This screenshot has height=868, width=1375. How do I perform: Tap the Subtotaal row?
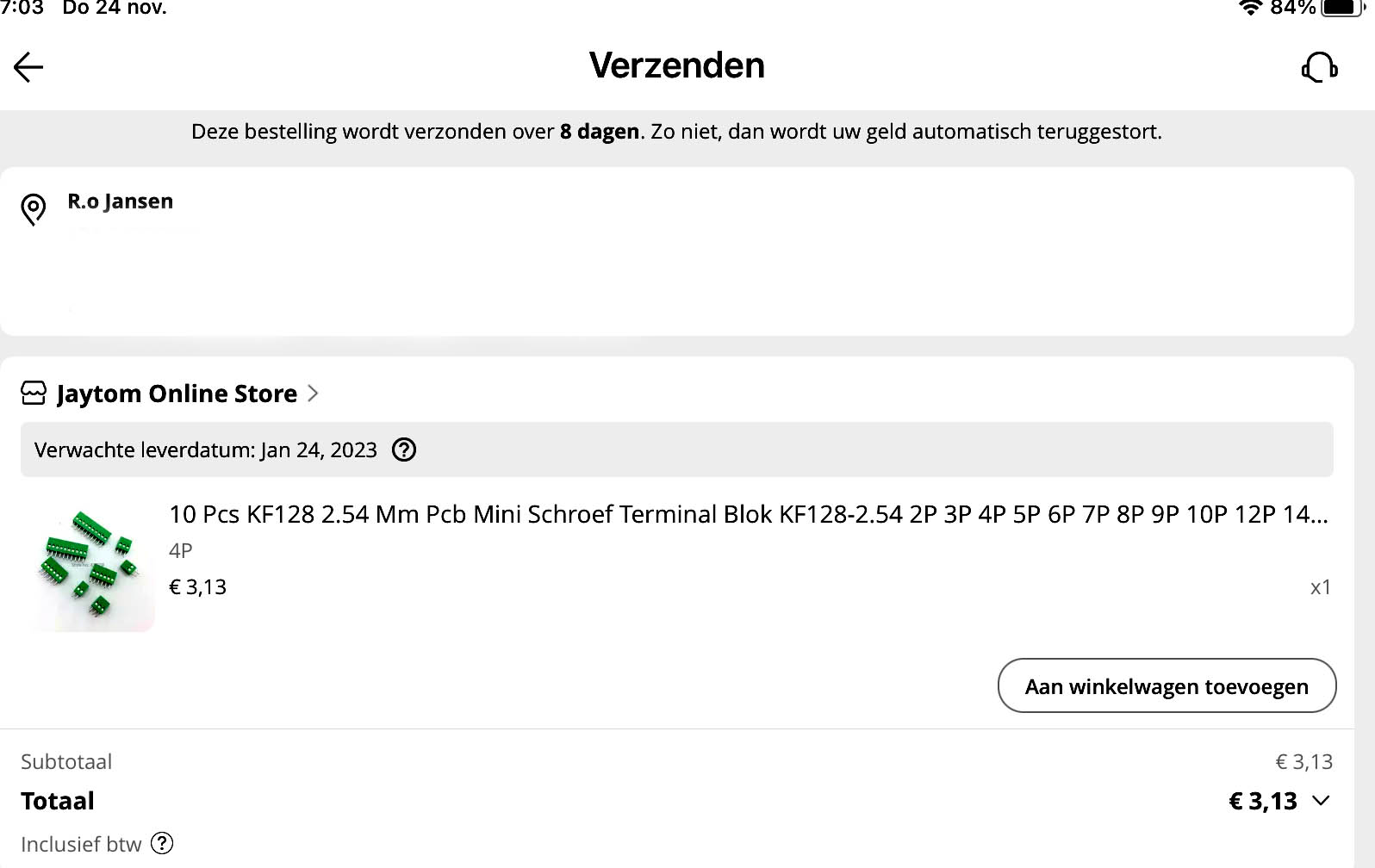(x=677, y=761)
